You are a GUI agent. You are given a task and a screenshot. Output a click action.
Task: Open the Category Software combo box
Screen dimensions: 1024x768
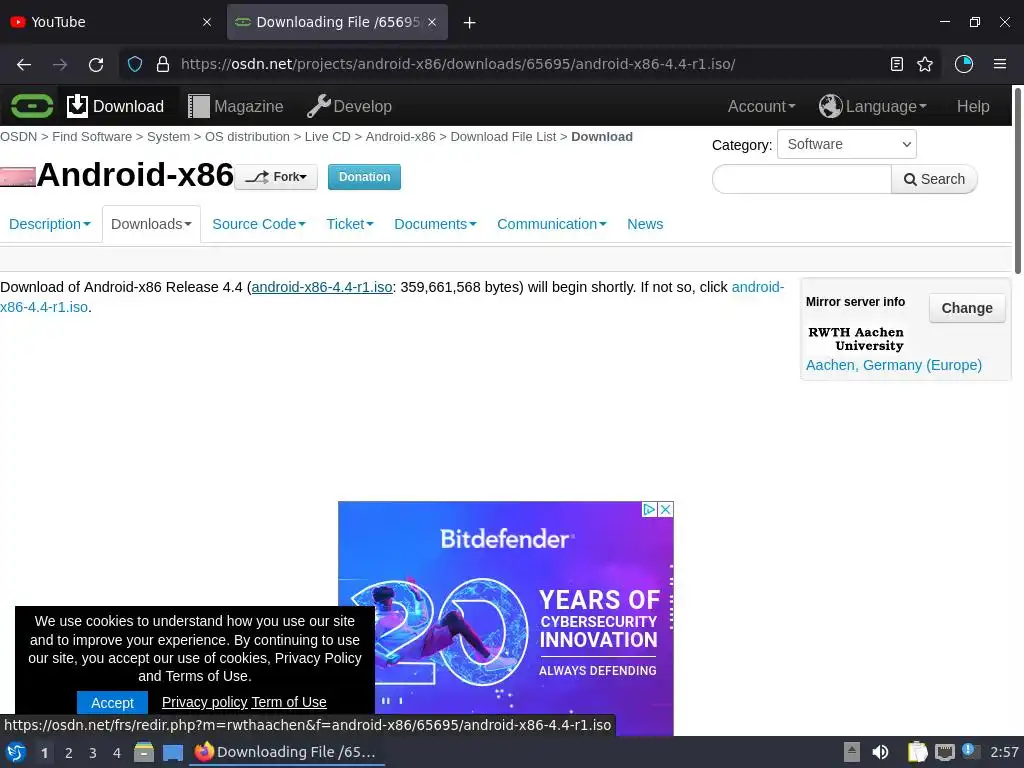click(846, 144)
